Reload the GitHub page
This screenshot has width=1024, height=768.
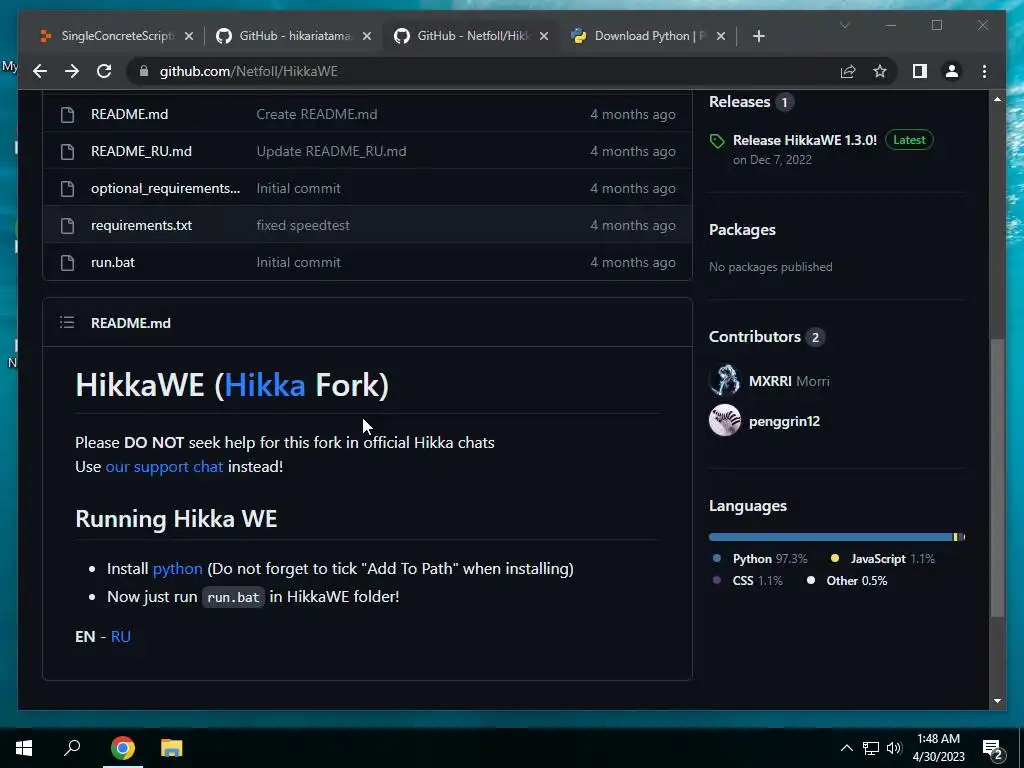[104, 71]
